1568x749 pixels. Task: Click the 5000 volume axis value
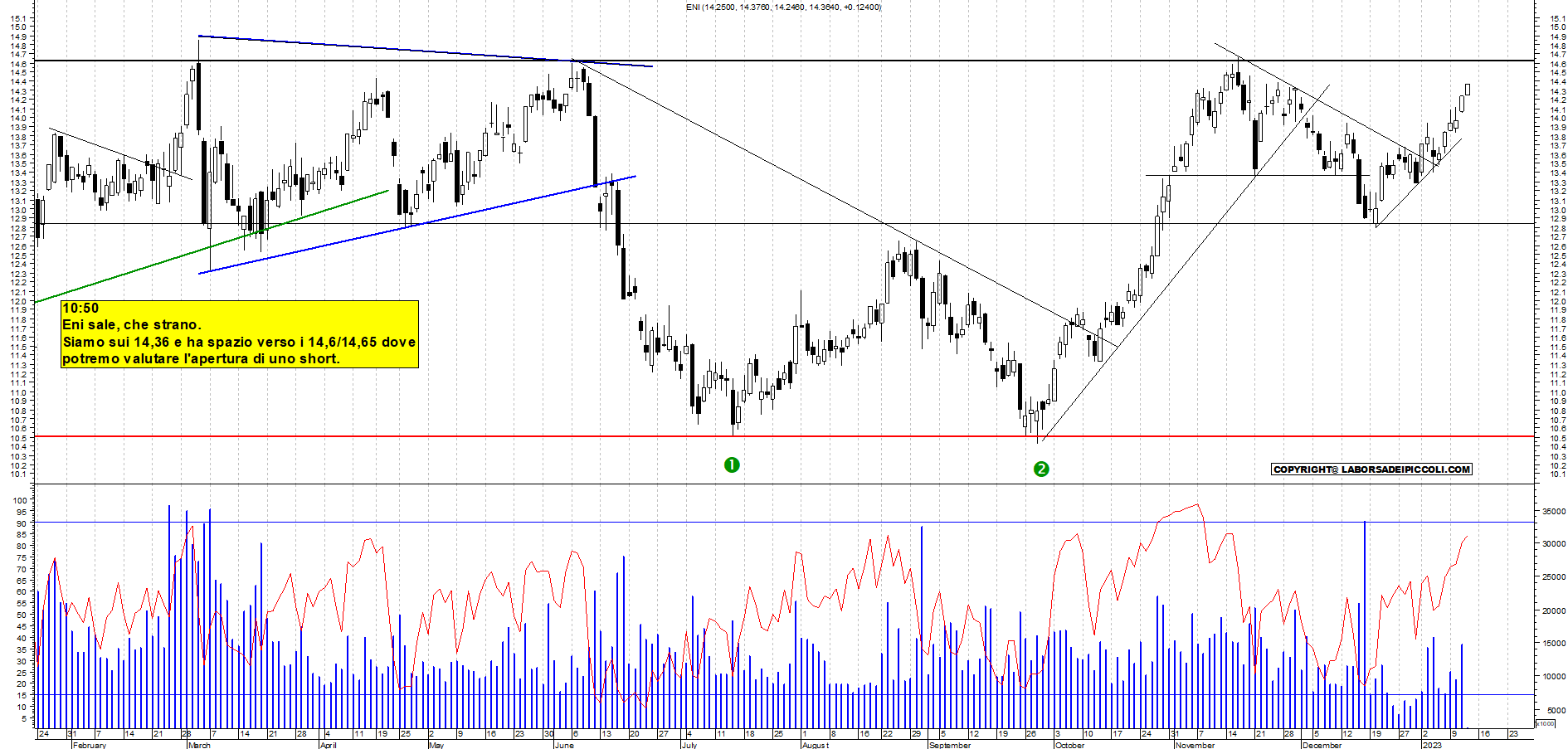click(1556, 711)
